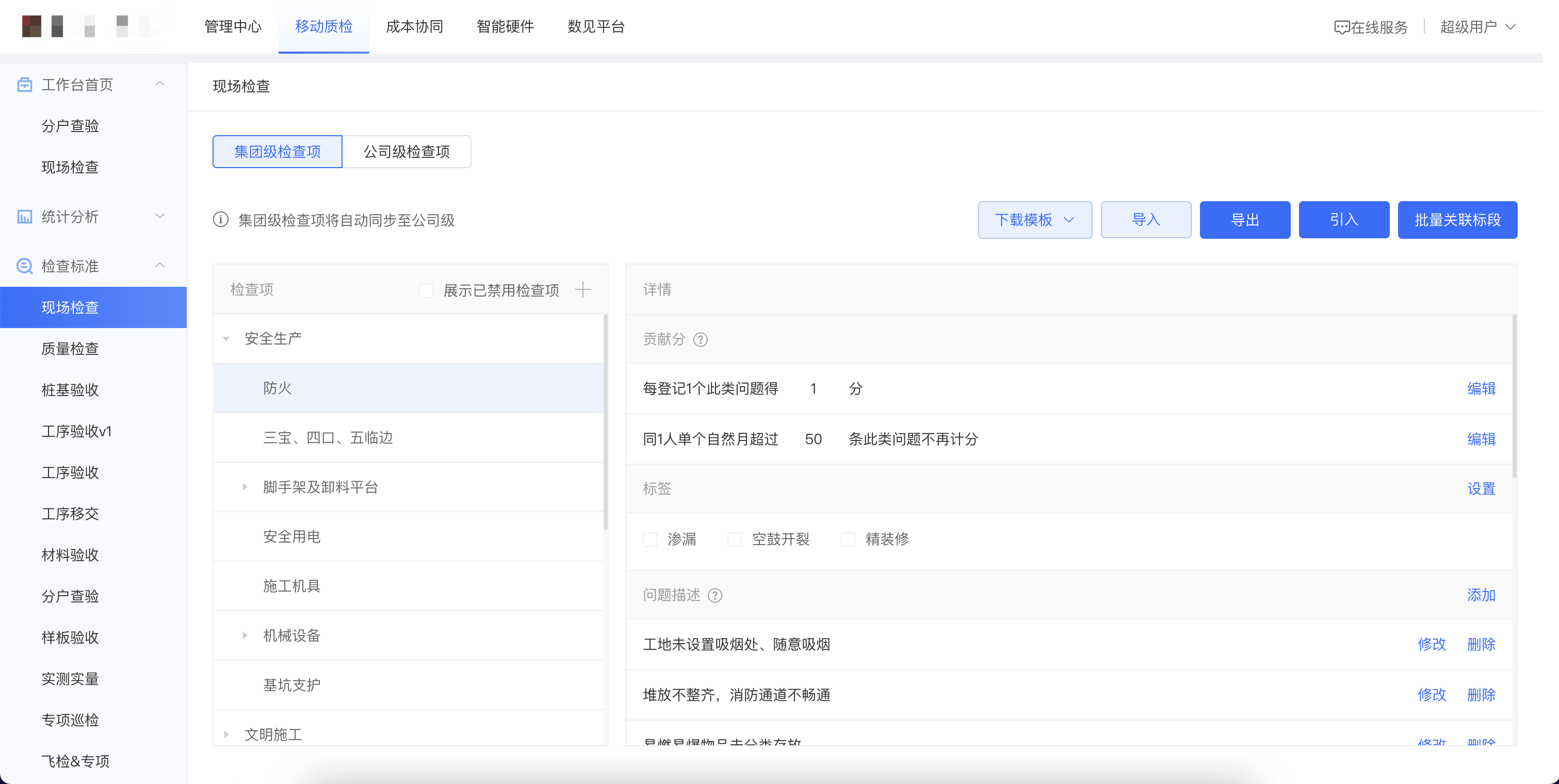The width and height of the screenshot is (1559, 784).
Task: Collapse the 工作台首页 sidebar section
Action: point(160,84)
